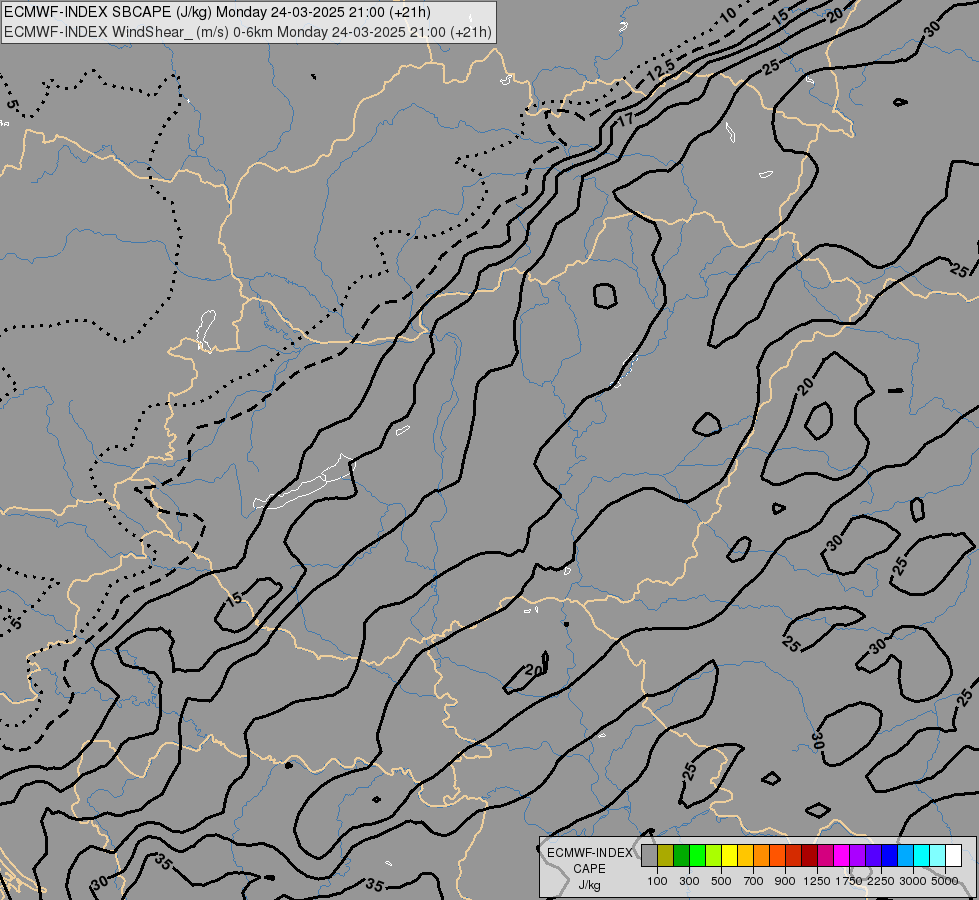Select the pure blue legend swatch
Image resolution: width=979 pixels, height=900 pixels.
click(x=889, y=855)
